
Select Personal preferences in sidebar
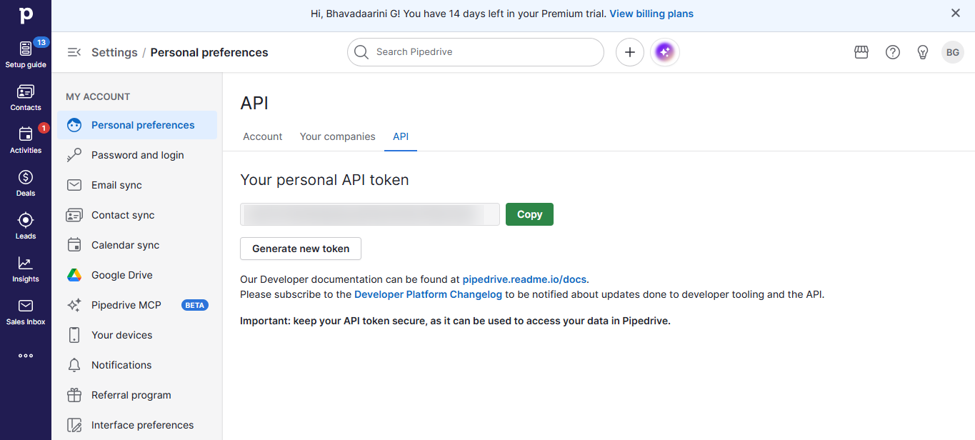137,125
